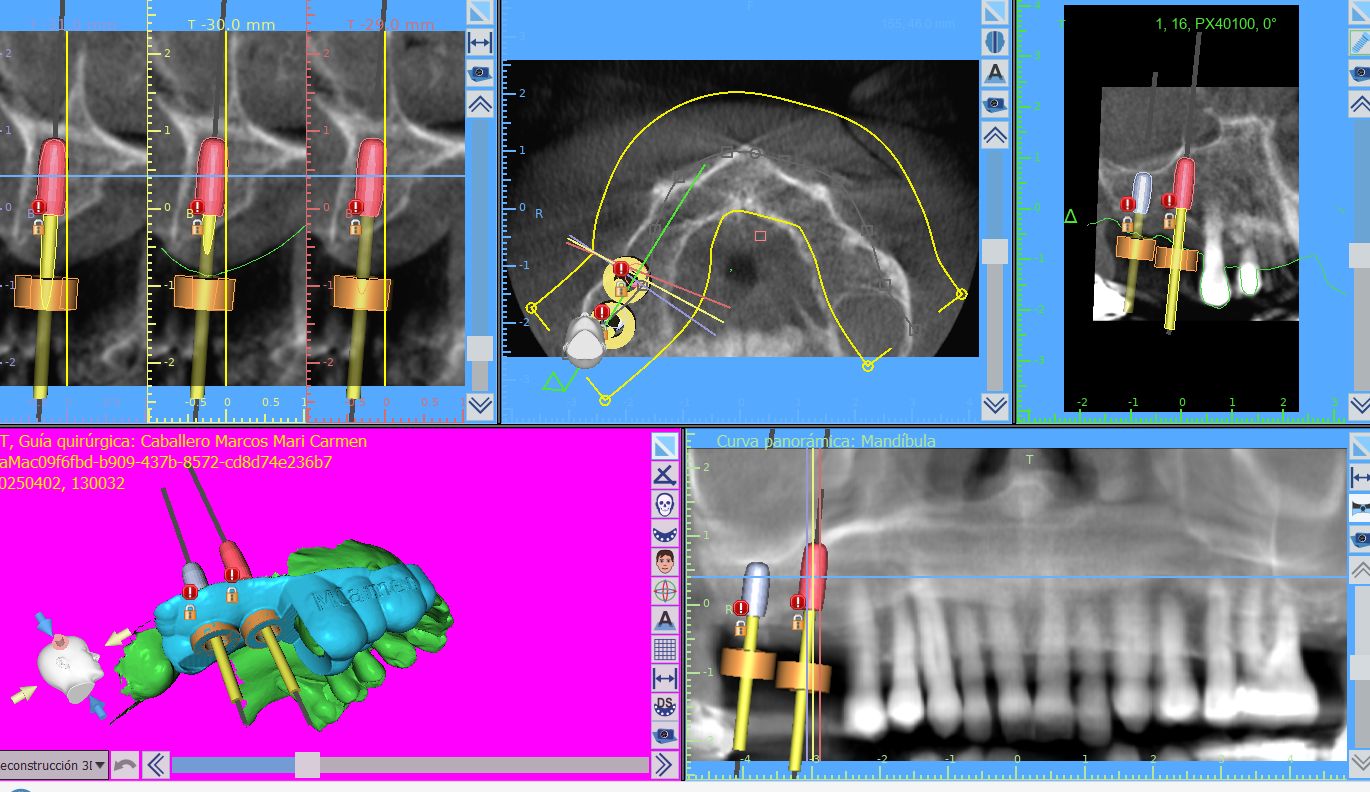Toggle the eye visibility icon in 3D toolbar
1370x792 pixels.
tap(665, 735)
